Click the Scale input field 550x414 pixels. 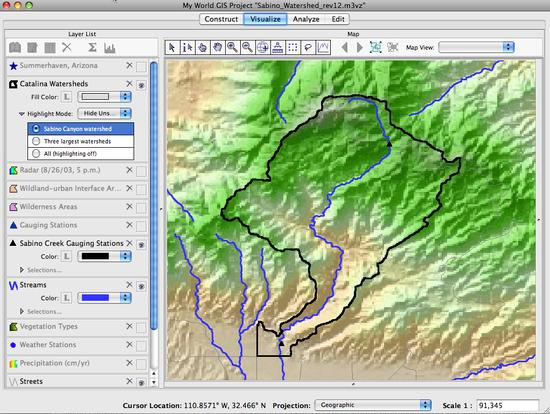pyautogui.click(x=507, y=405)
